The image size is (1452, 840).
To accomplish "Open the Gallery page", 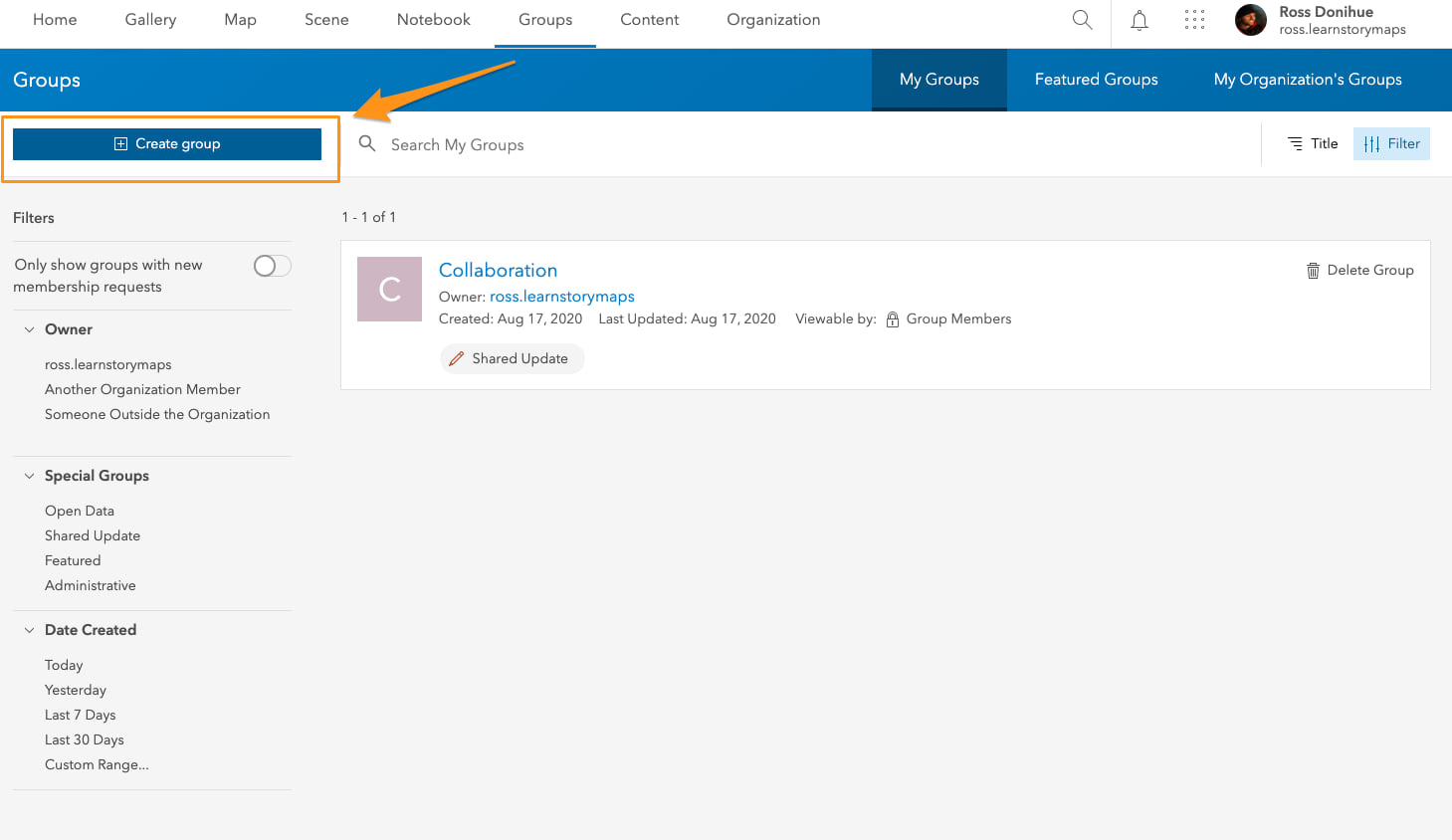I will click(150, 20).
